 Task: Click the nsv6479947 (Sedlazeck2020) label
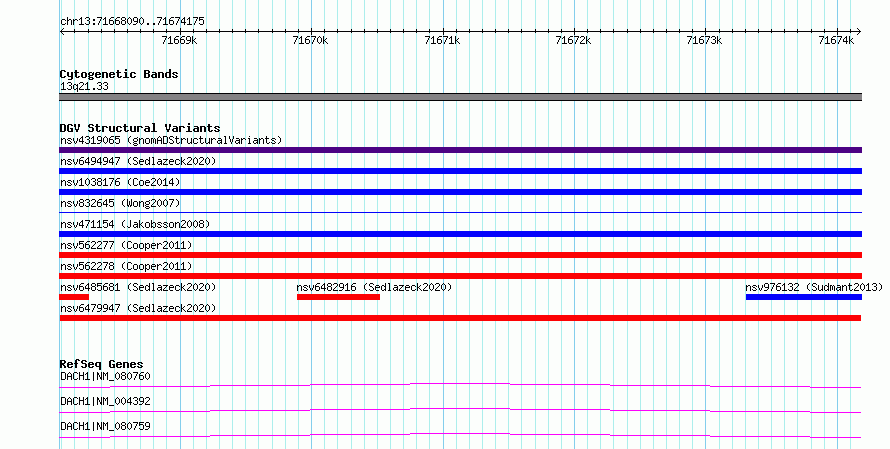[138, 308]
